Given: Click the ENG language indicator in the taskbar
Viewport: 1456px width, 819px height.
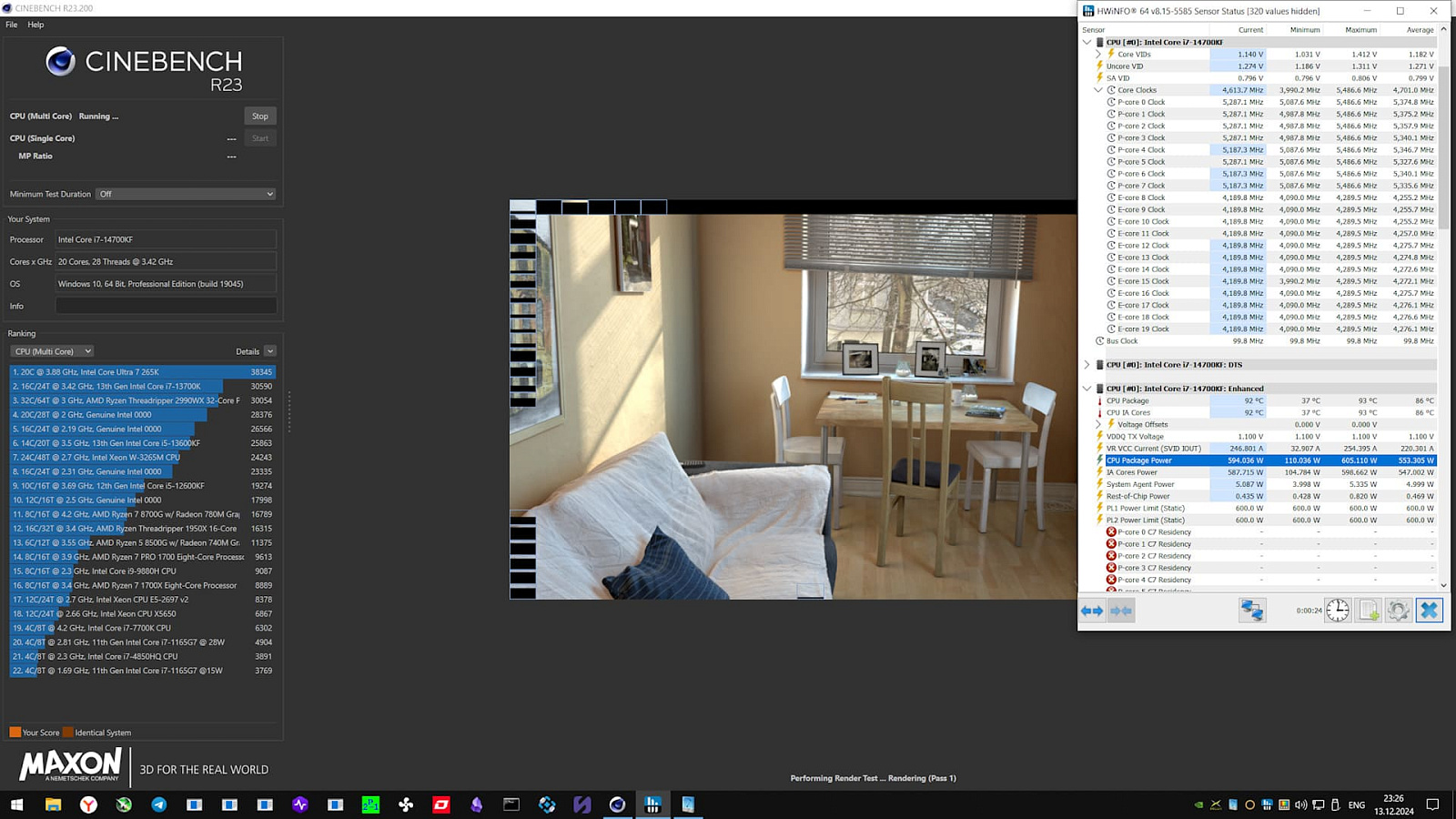Looking at the screenshot, I should pos(1357,805).
